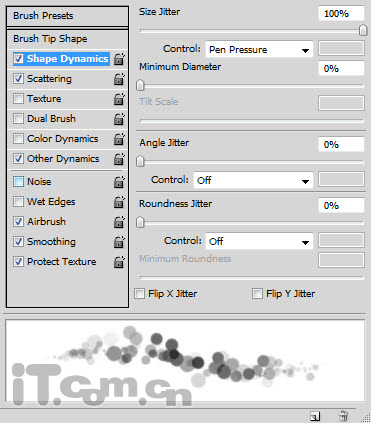Viewport: 371px width, 423px height.
Task: Open Size Jitter Control dropdown showing Pen Pressure
Action: pos(259,49)
